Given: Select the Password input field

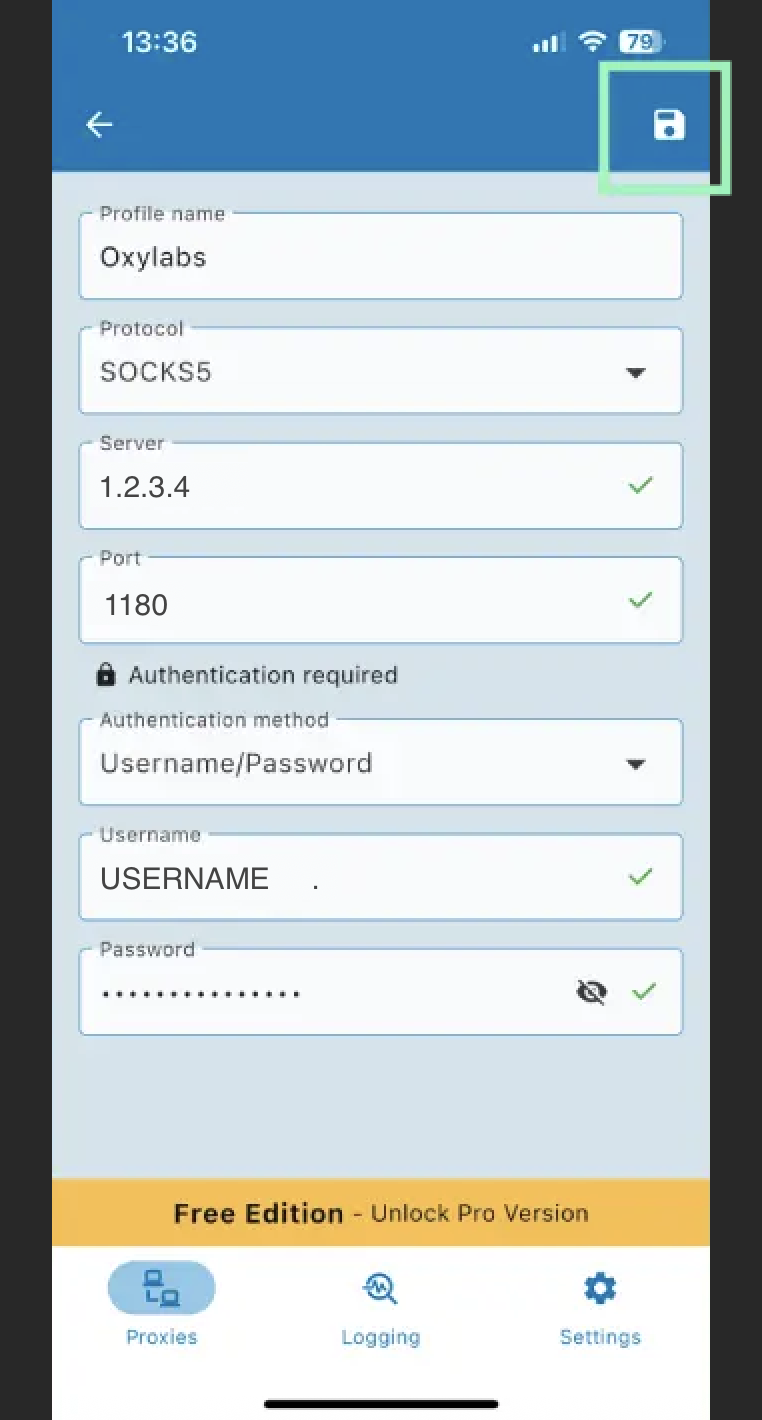Looking at the screenshot, I should (x=381, y=992).
